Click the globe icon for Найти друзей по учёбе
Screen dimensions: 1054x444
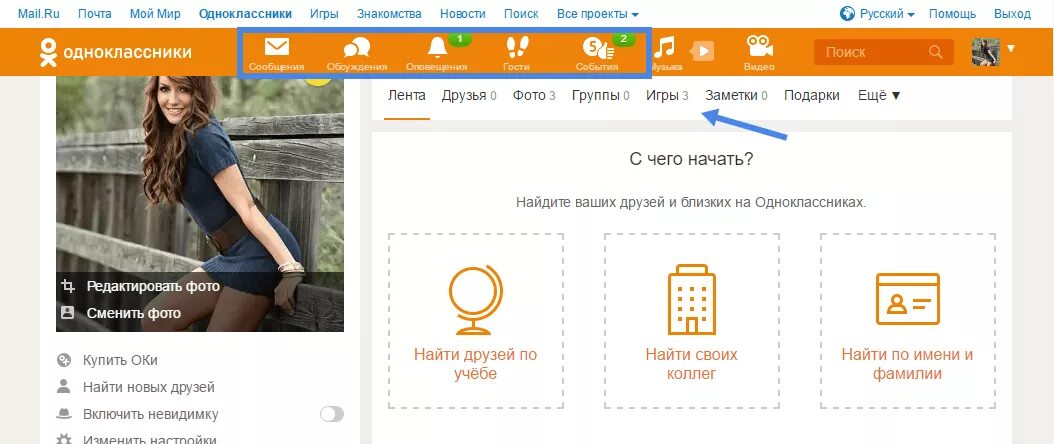(475, 301)
